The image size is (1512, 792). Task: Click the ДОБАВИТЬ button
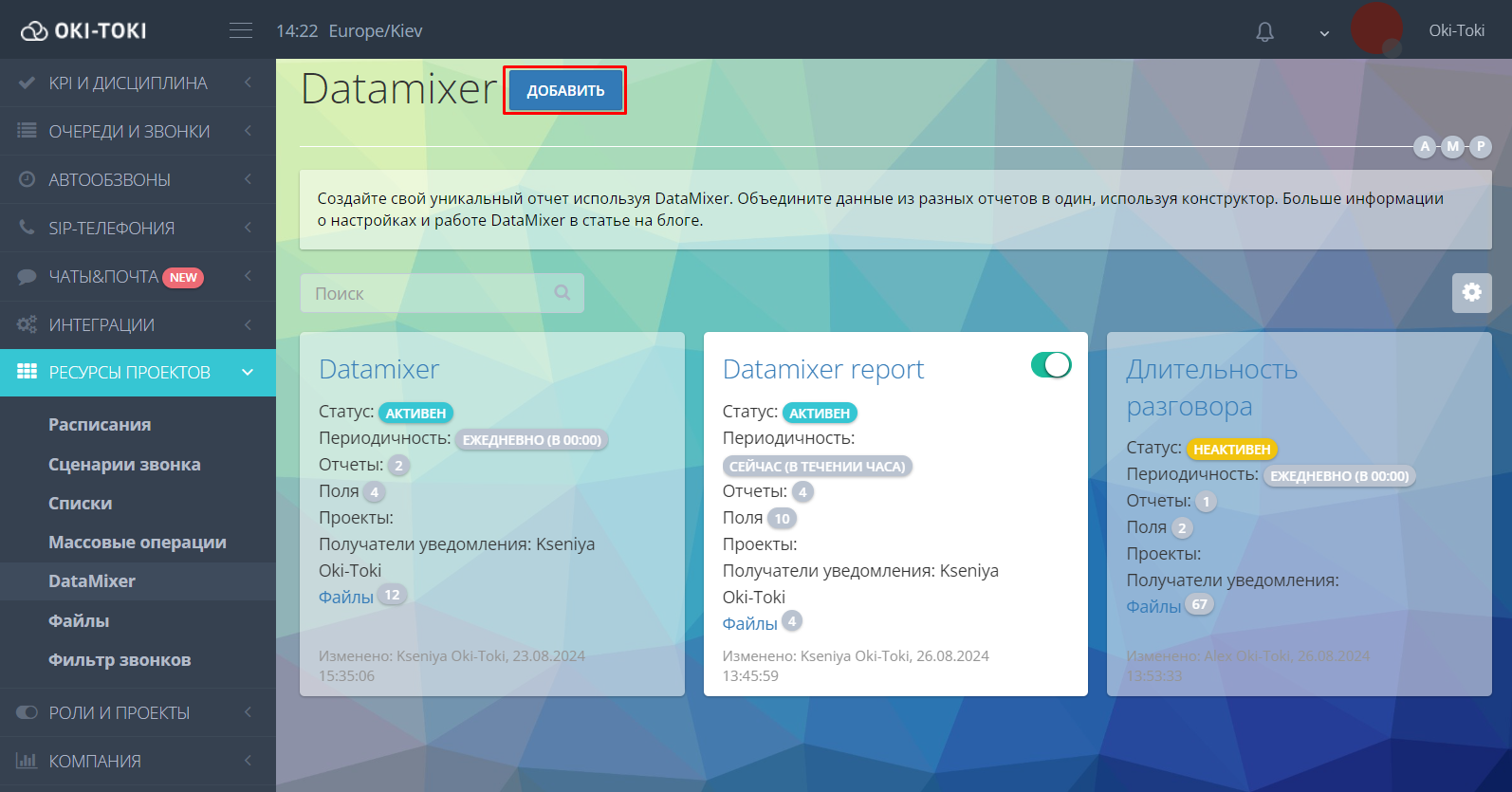[565, 90]
